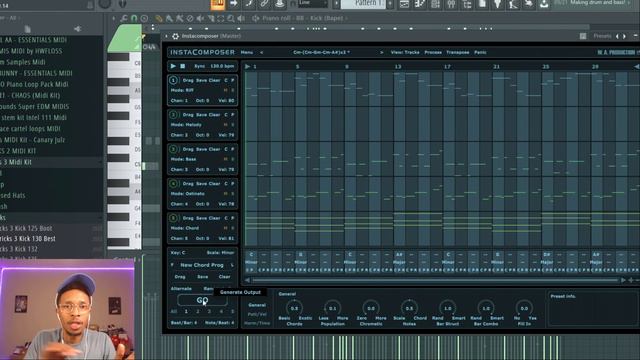
Task: Click the orange piano icon in top toolbar
Action: [x=218, y=4]
